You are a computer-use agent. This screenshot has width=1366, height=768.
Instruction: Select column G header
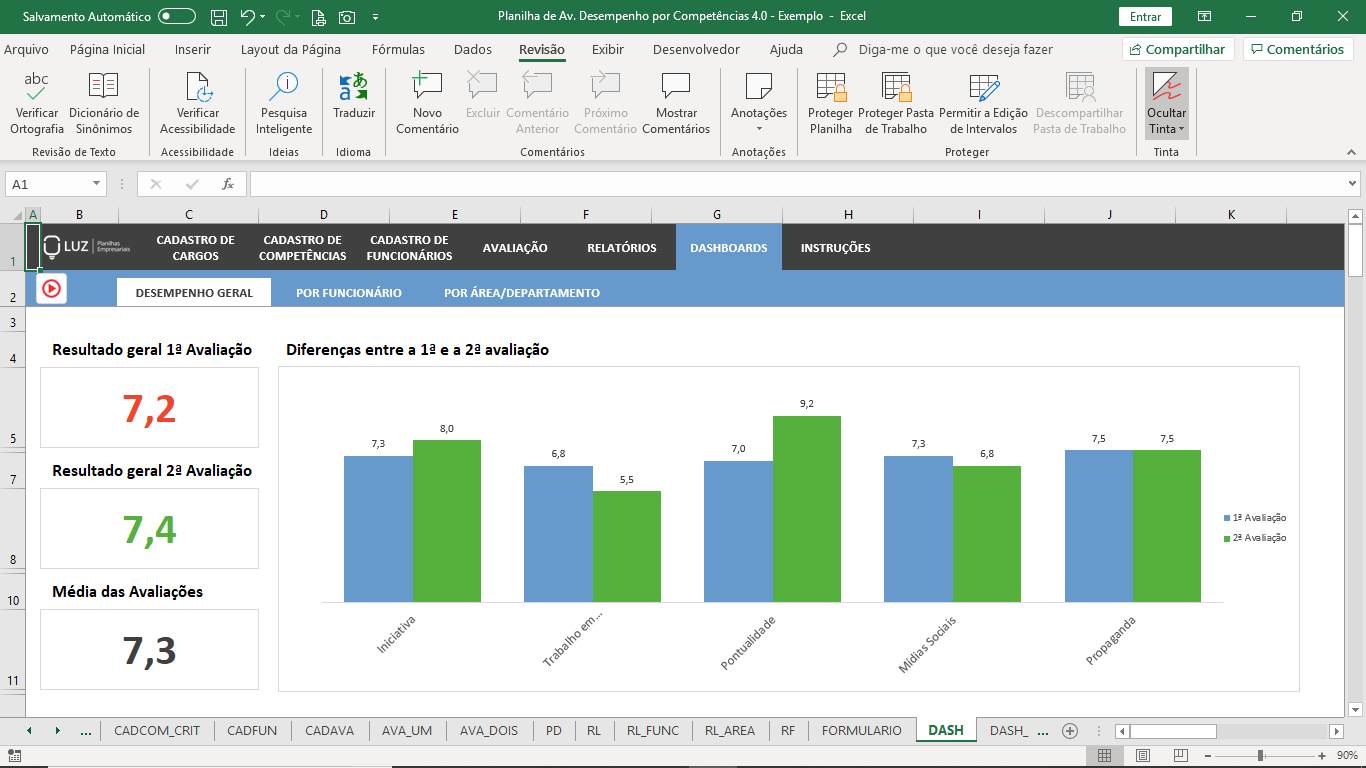pyautogui.click(x=717, y=215)
